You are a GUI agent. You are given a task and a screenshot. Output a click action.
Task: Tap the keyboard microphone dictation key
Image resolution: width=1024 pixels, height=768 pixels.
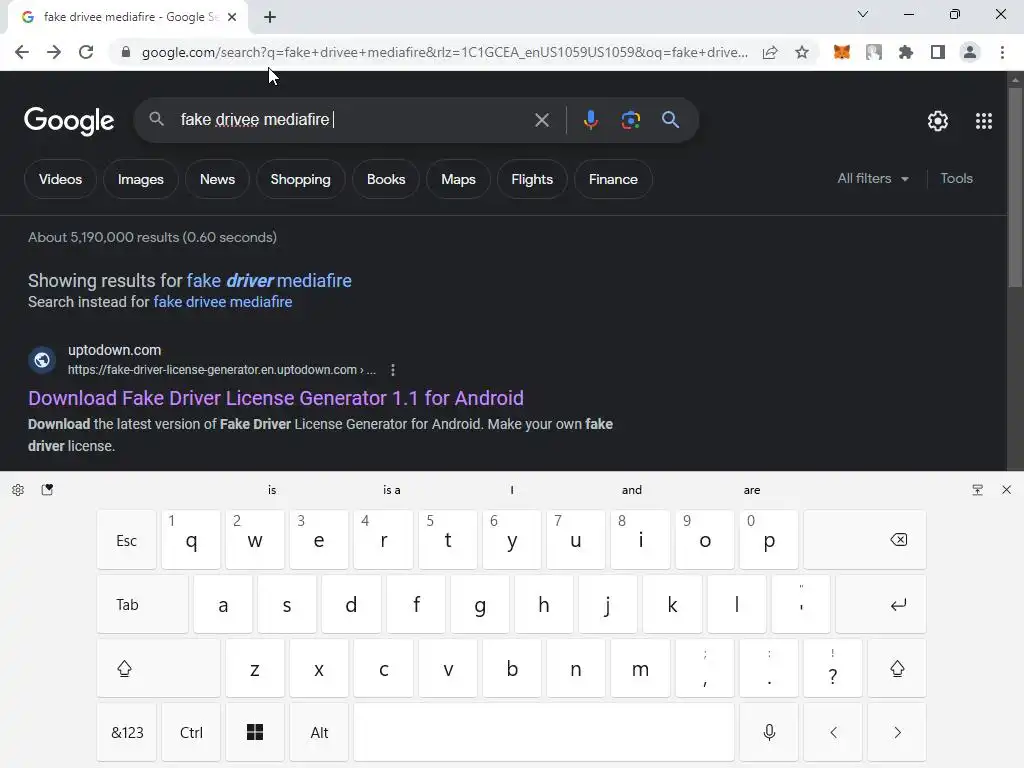click(x=769, y=732)
